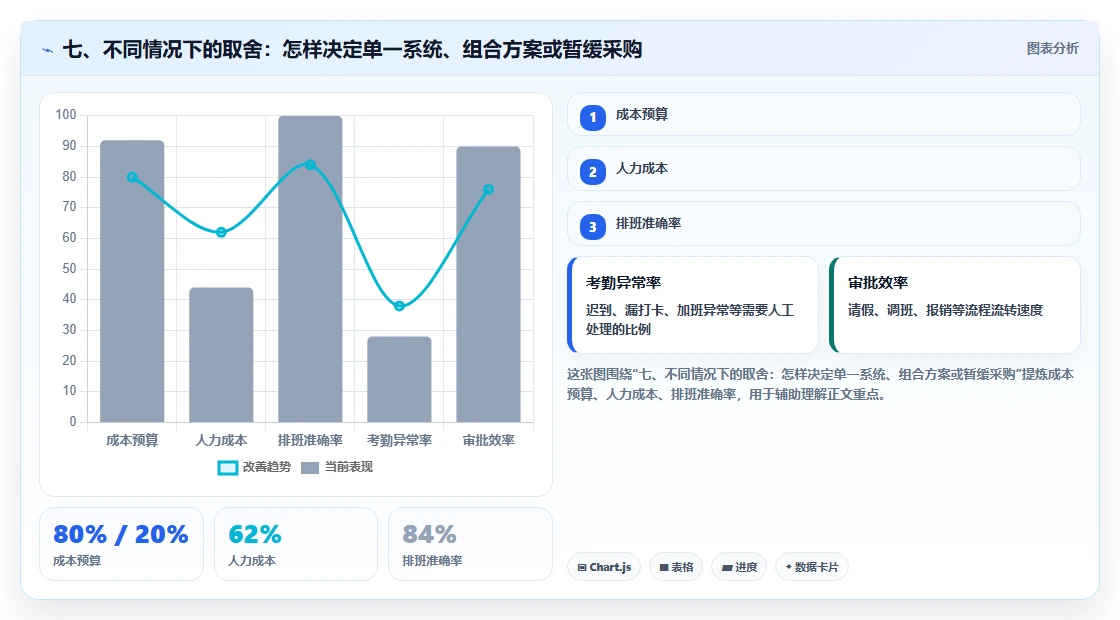This screenshot has width=1120, height=620.
Task: Click the summary paragraph starting 这张图围绕
Action: point(820,384)
